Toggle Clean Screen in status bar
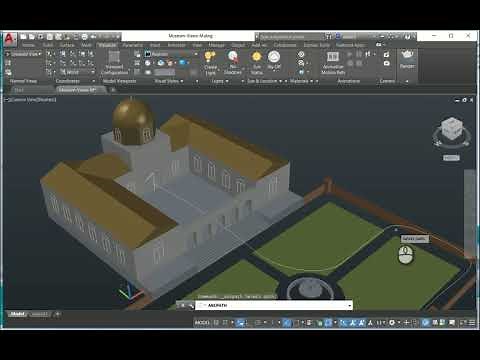480x360 pixels. 463,322
